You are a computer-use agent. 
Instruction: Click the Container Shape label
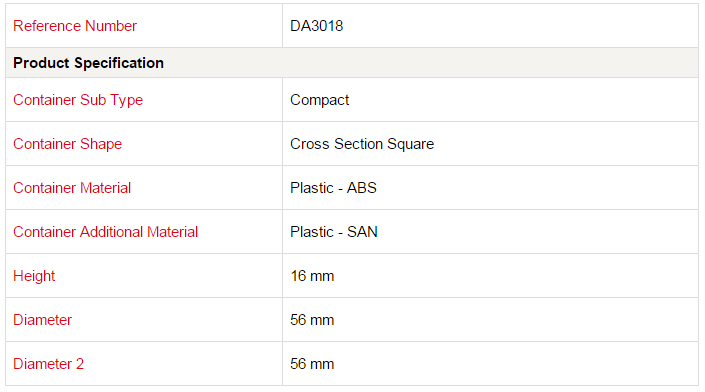[x=67, y=144]
